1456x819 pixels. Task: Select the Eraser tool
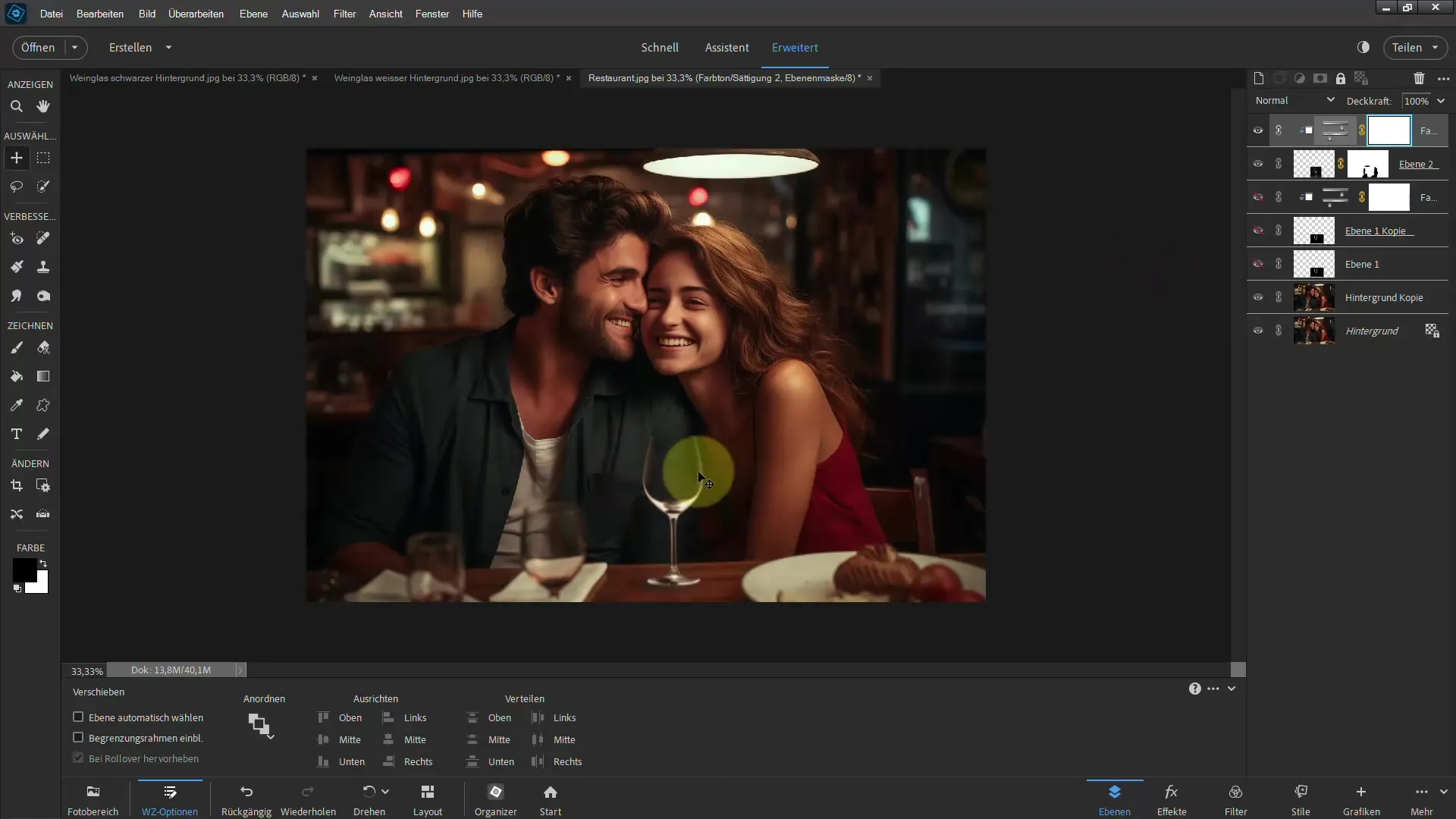[43, 348]
